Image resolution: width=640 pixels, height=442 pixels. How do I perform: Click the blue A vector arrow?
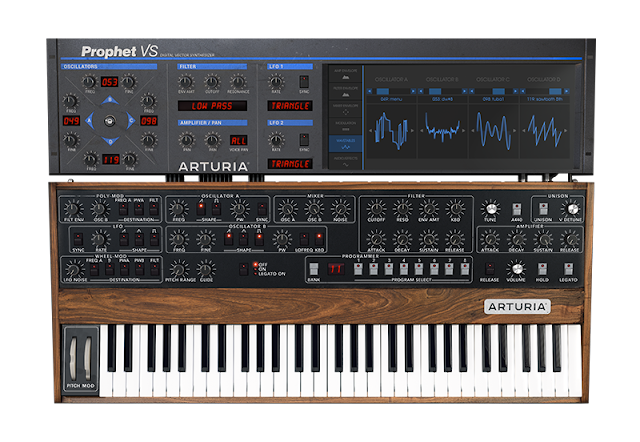[x=90, y=121]
